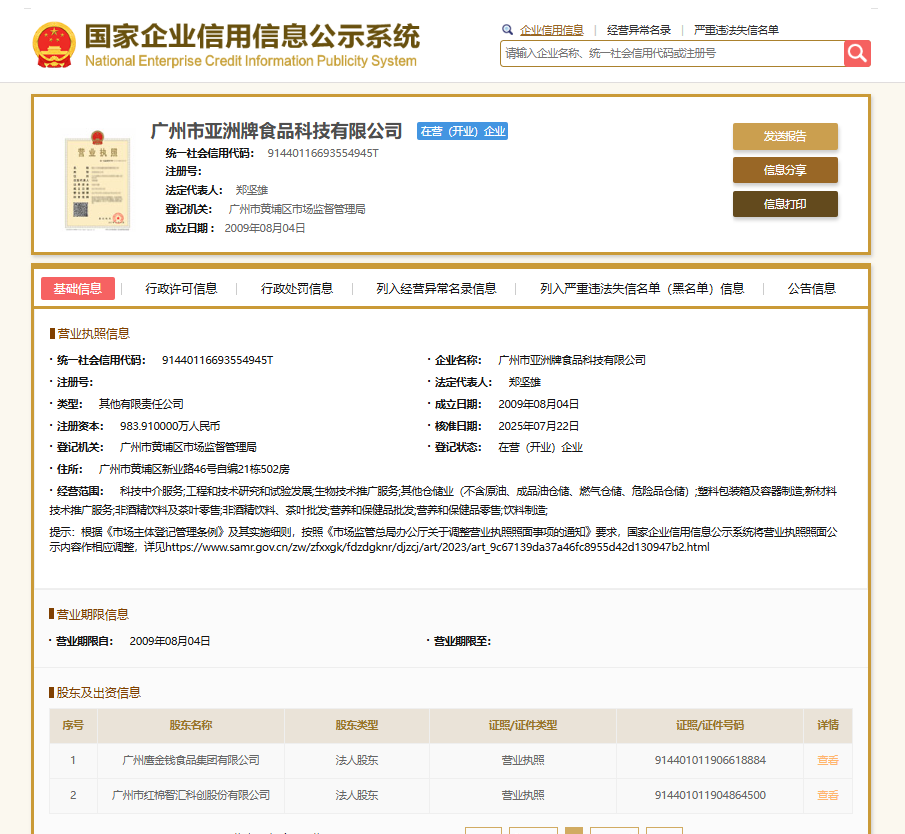The image size is (905, 834).
Task: Click the 股东类型 column header
Action: 357,725
